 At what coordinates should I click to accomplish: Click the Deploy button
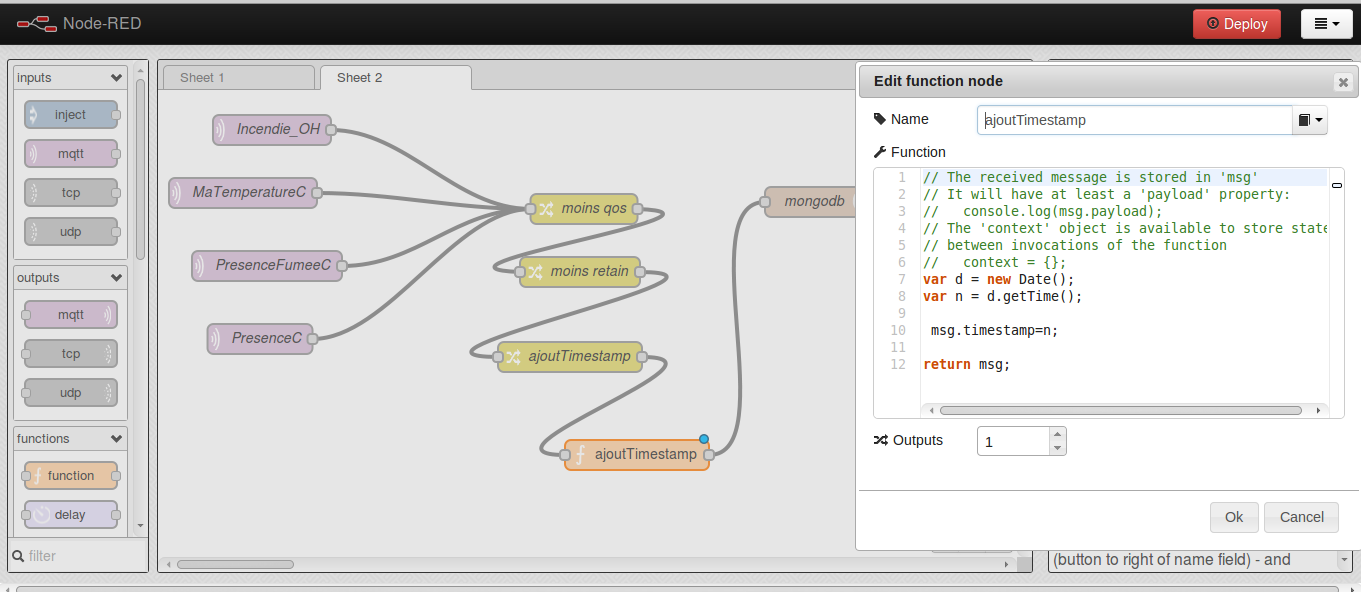(x=1236, y=24)
